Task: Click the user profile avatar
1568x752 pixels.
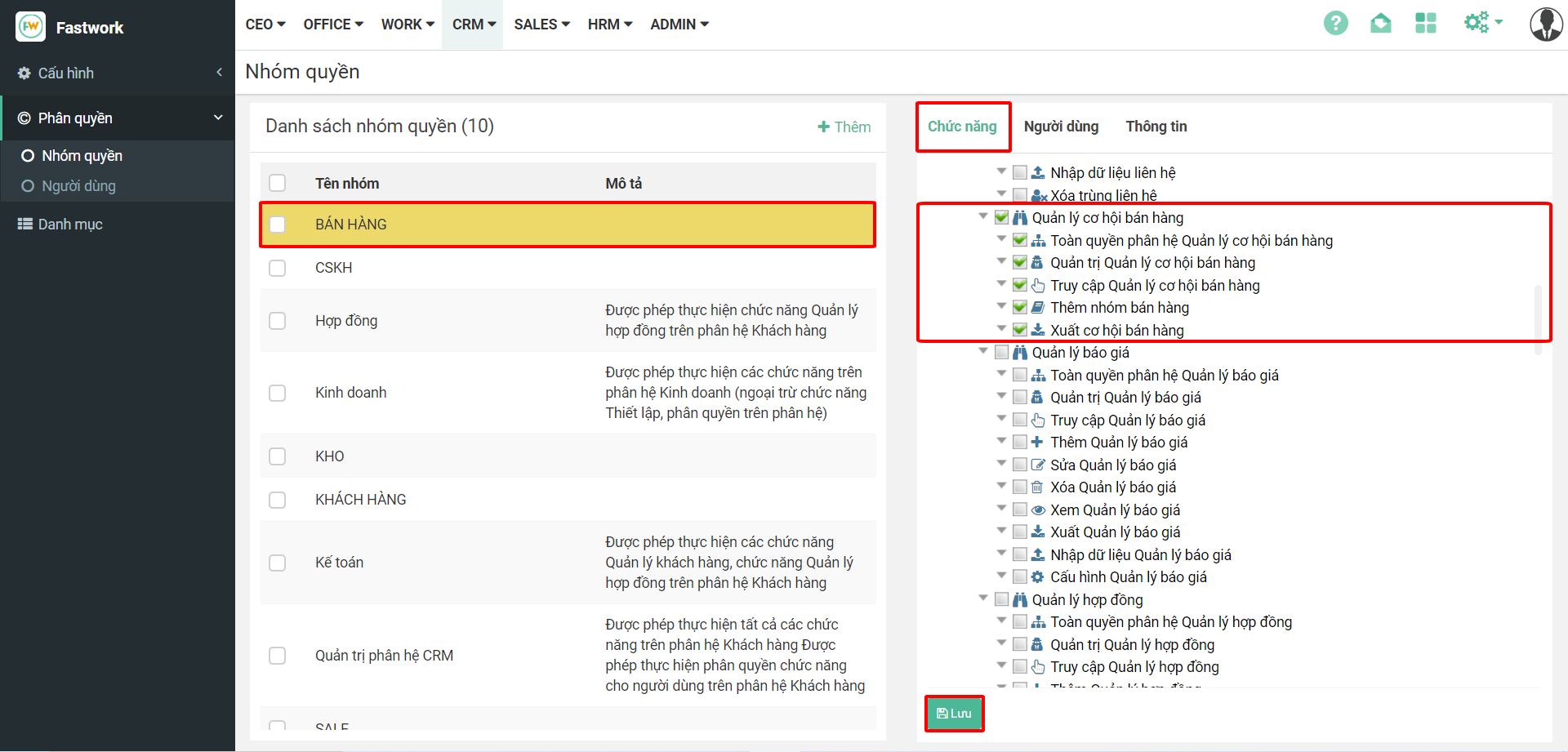Action: point(1545,24)
